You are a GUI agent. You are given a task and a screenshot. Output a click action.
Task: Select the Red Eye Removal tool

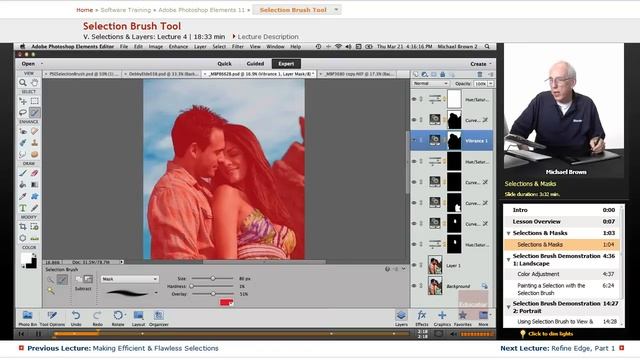(23, 131)
